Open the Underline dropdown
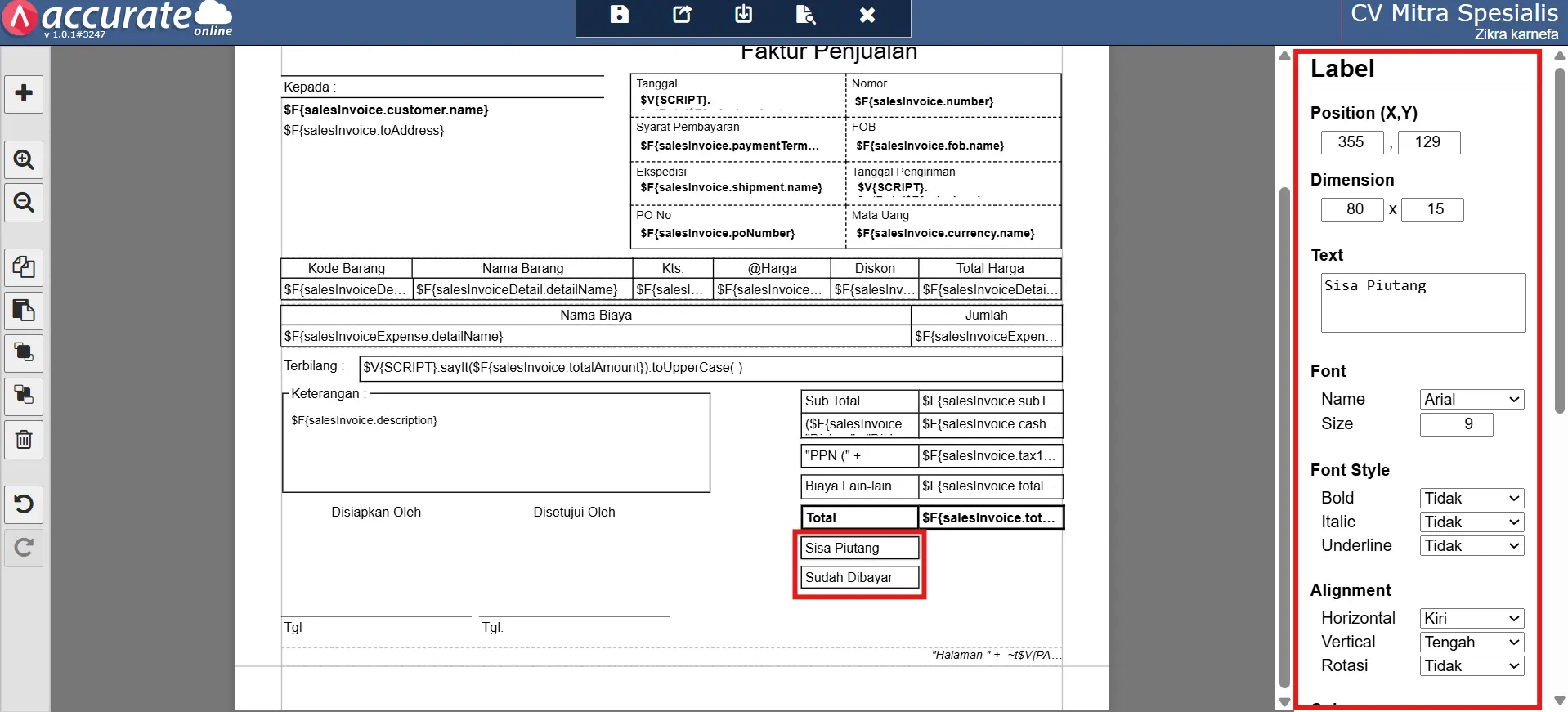 pyautogui.click(x=1472, y=545)
